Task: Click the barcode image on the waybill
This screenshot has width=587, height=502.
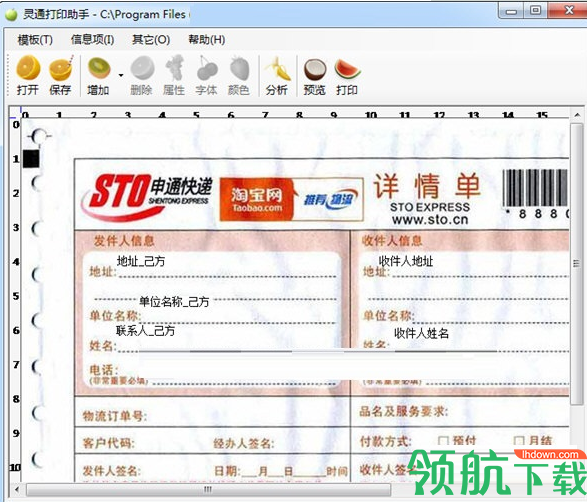Action: click(536, 188)
